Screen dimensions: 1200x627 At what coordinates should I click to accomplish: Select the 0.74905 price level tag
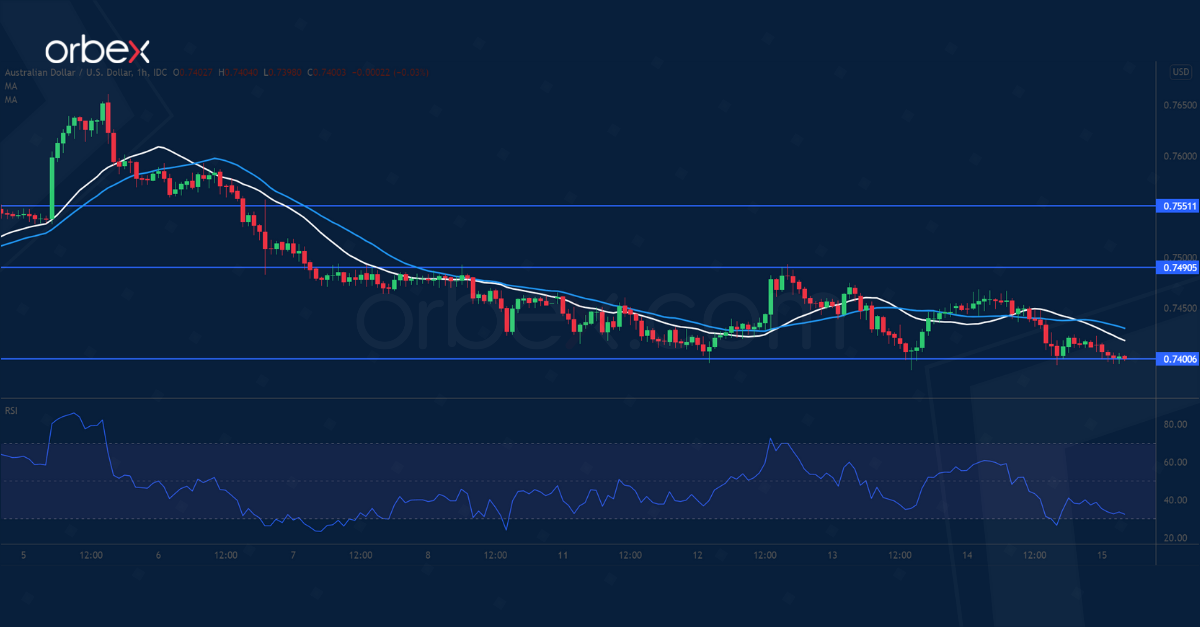[x=1177, y=267]
